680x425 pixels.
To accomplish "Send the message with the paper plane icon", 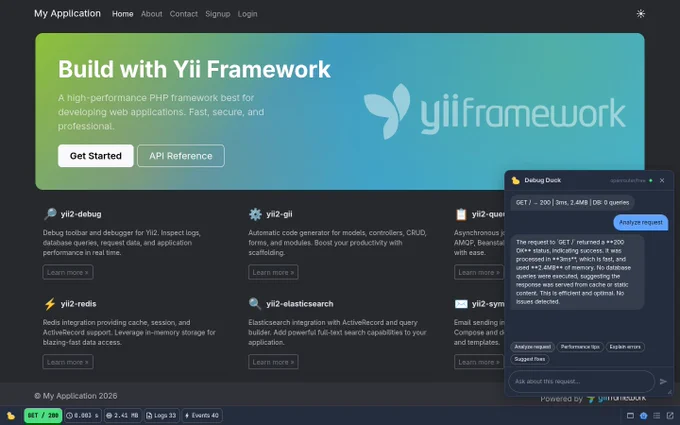I will point(663,382).
